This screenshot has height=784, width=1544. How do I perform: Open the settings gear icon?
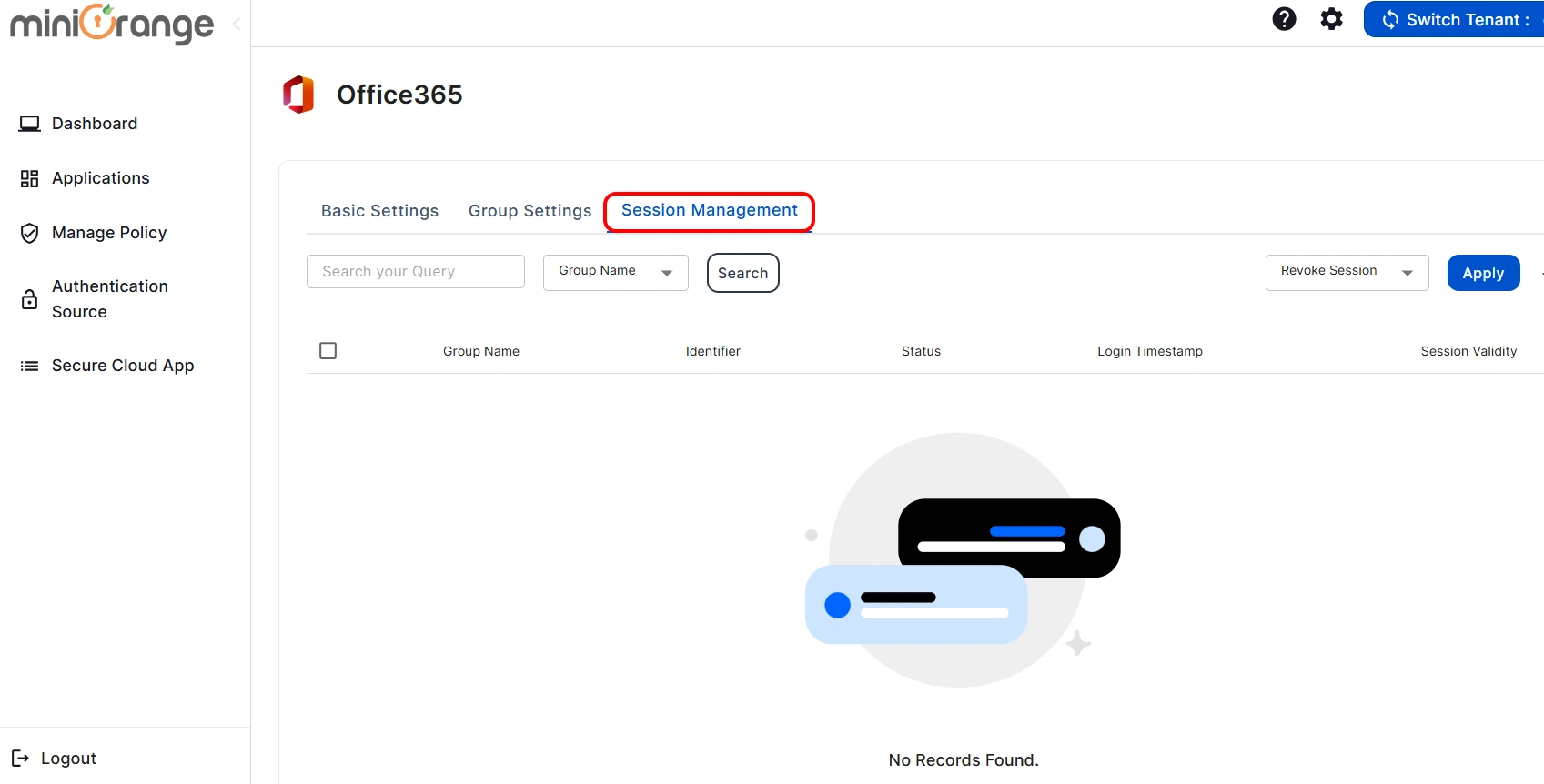(x=1331, y=19)
